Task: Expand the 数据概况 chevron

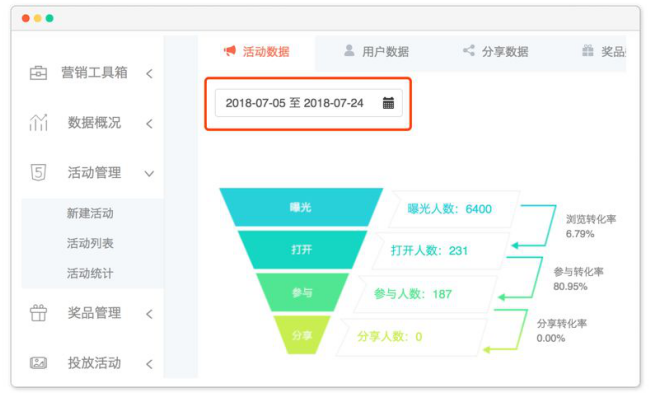Action: pos(149,123)
